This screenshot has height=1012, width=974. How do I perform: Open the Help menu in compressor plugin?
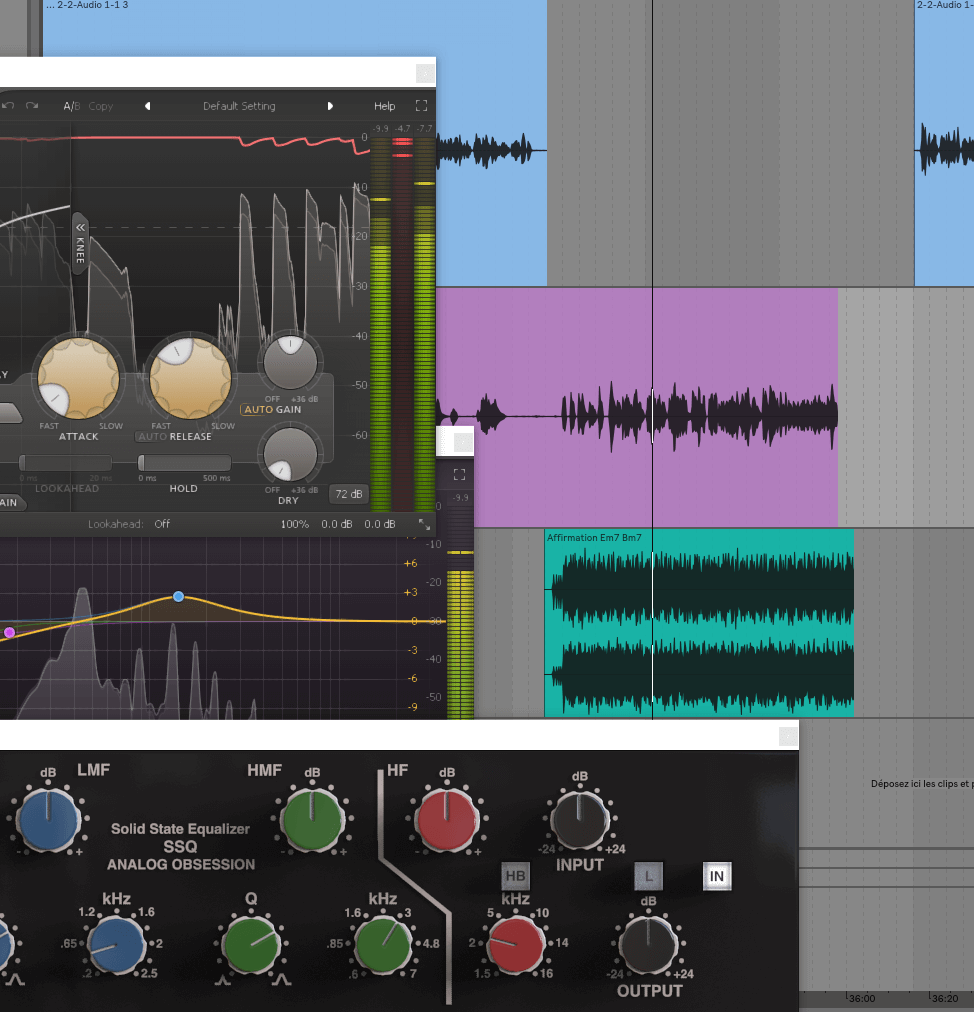point(384,106)
